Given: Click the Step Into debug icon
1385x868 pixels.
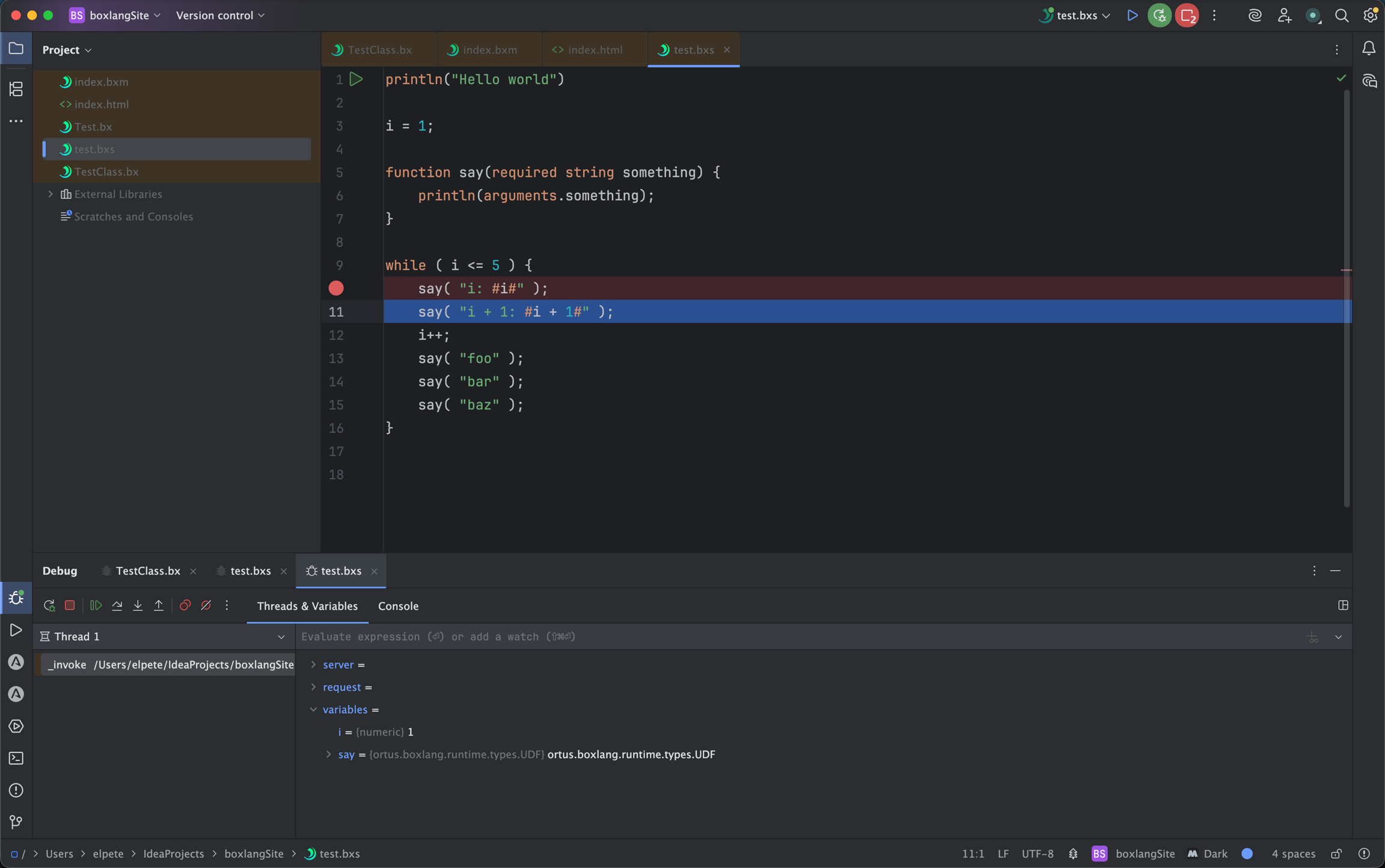Looking at the screenshot, I should pos(138,605).
